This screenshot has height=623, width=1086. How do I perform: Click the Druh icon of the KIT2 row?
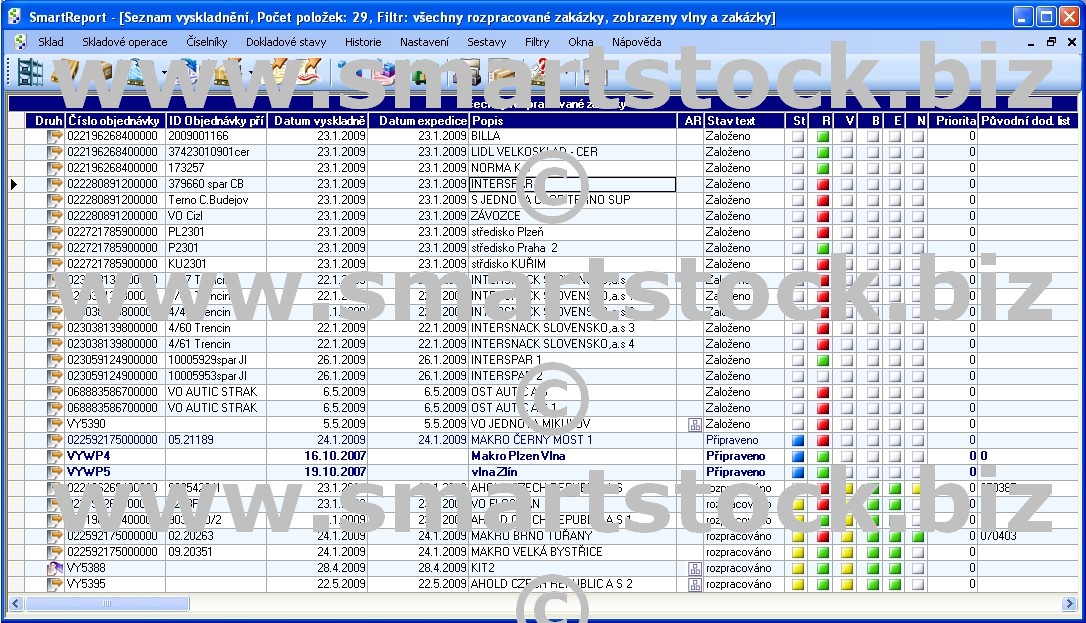click(x=55, y=568)
